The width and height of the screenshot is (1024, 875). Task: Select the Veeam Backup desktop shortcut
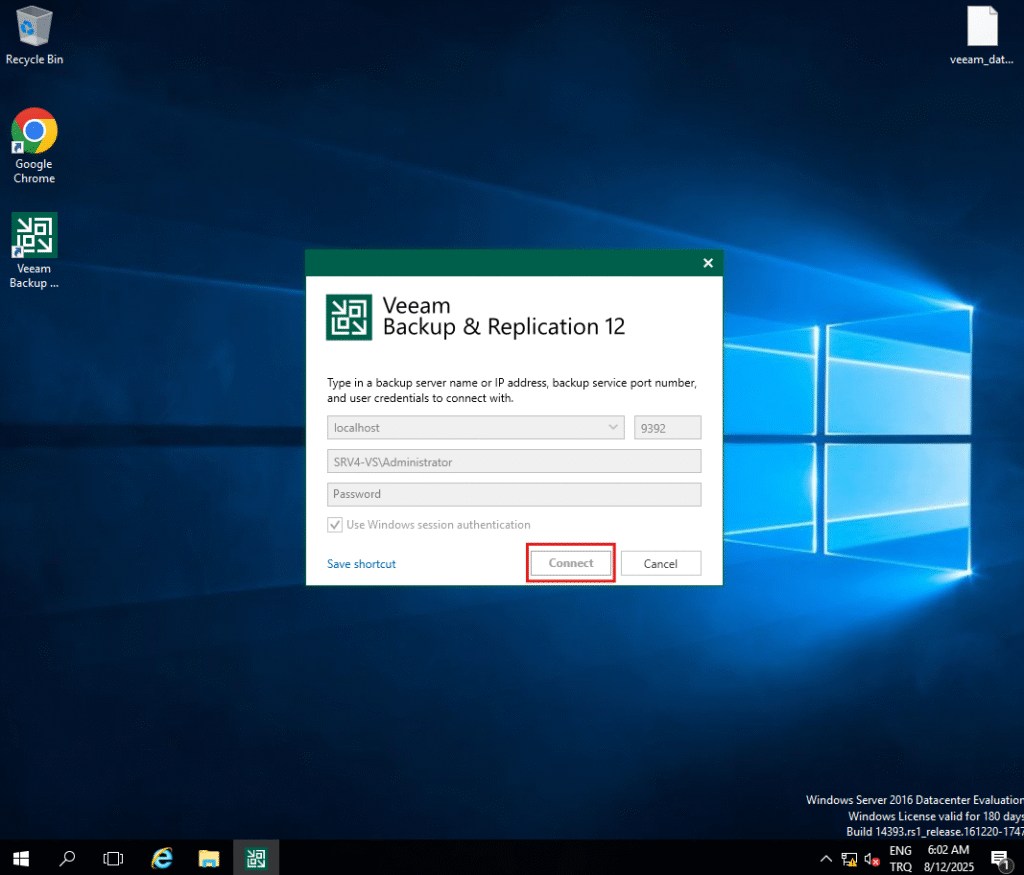pos(34,251)
